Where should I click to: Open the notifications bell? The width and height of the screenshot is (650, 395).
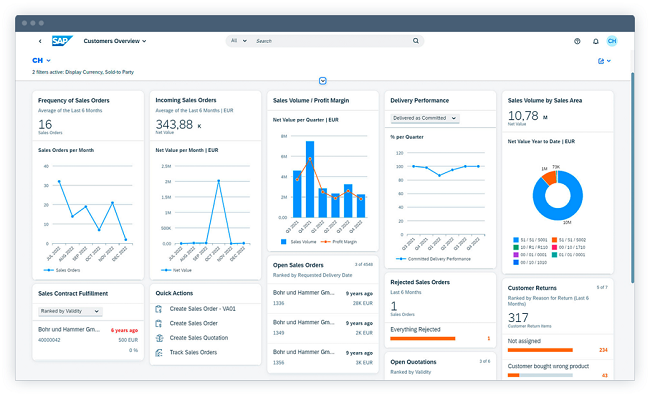(596, 41)
